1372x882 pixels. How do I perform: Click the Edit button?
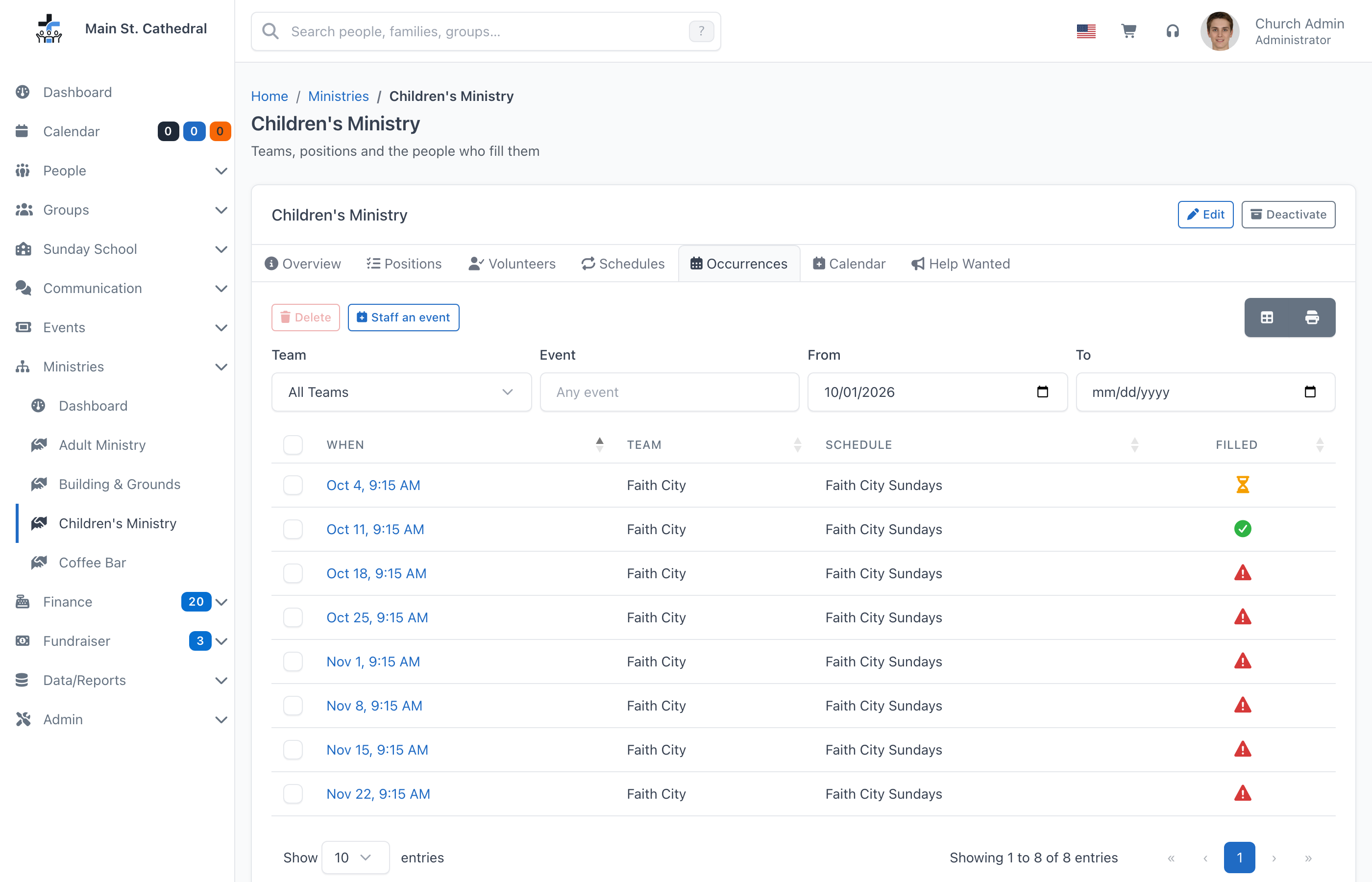coord(1205,214)
